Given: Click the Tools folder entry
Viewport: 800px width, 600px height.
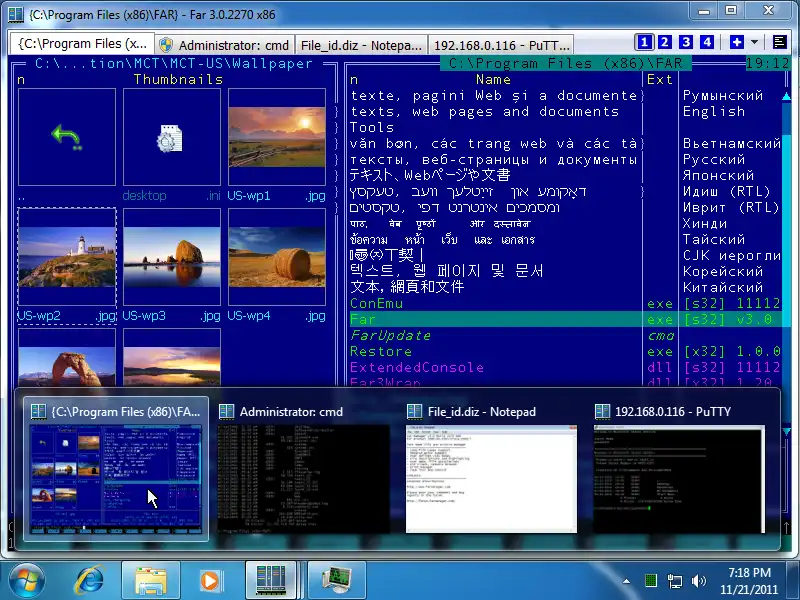Looking at the screenshot, I should [372, 128].
